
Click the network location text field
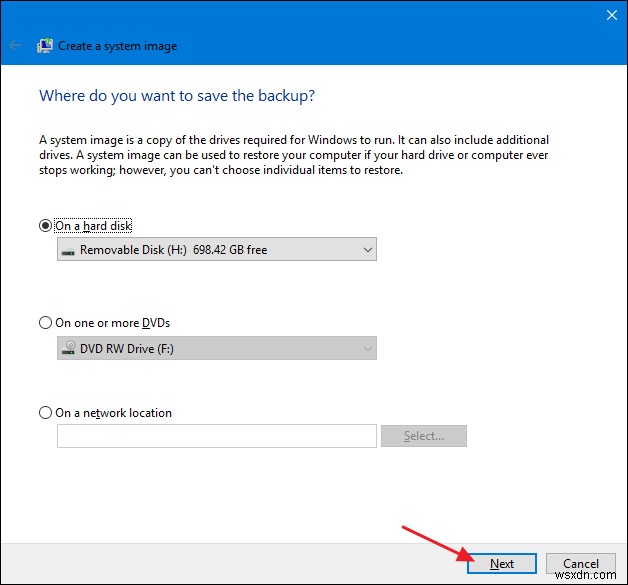(x=217, y=436)
